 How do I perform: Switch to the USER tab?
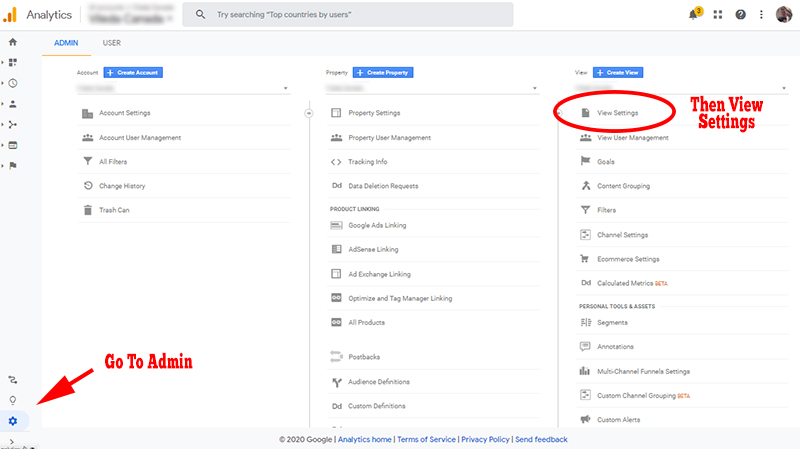tap(112, 43)
